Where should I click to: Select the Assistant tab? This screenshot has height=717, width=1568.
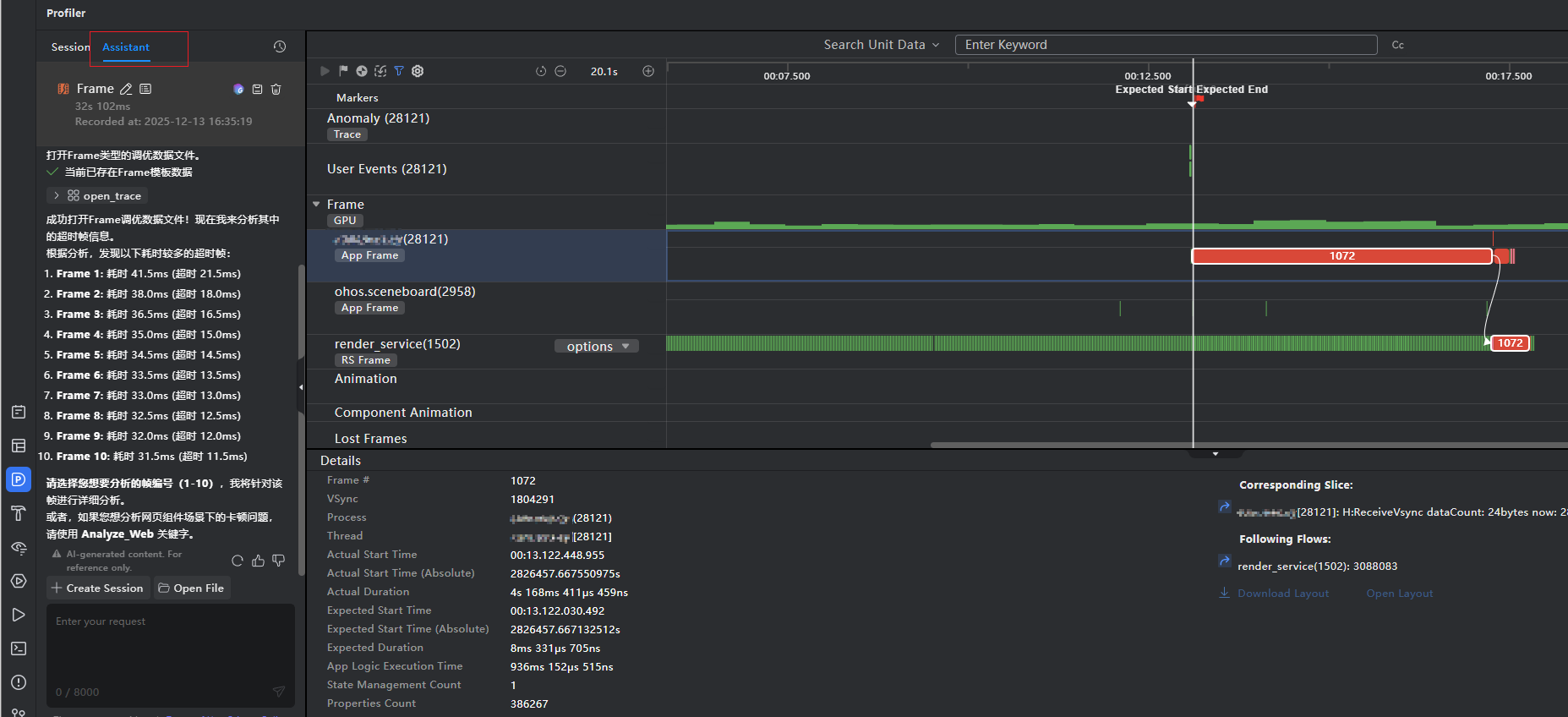[126, 47]
